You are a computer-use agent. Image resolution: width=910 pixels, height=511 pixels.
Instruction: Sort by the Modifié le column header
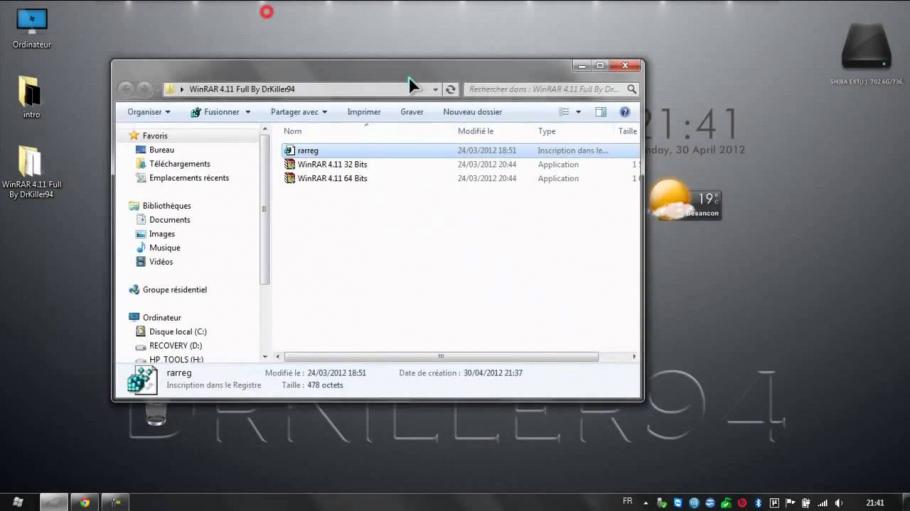[475, 131]
